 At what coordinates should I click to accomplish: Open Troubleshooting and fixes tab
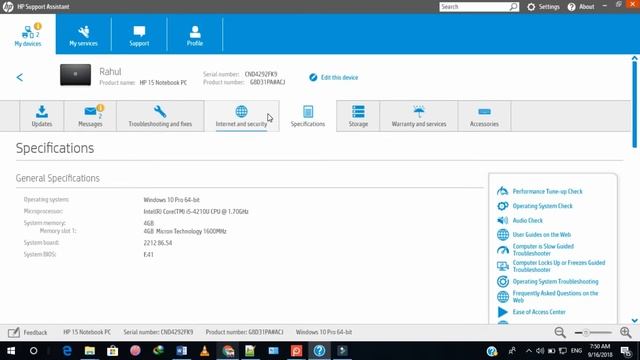coord(160,116)
